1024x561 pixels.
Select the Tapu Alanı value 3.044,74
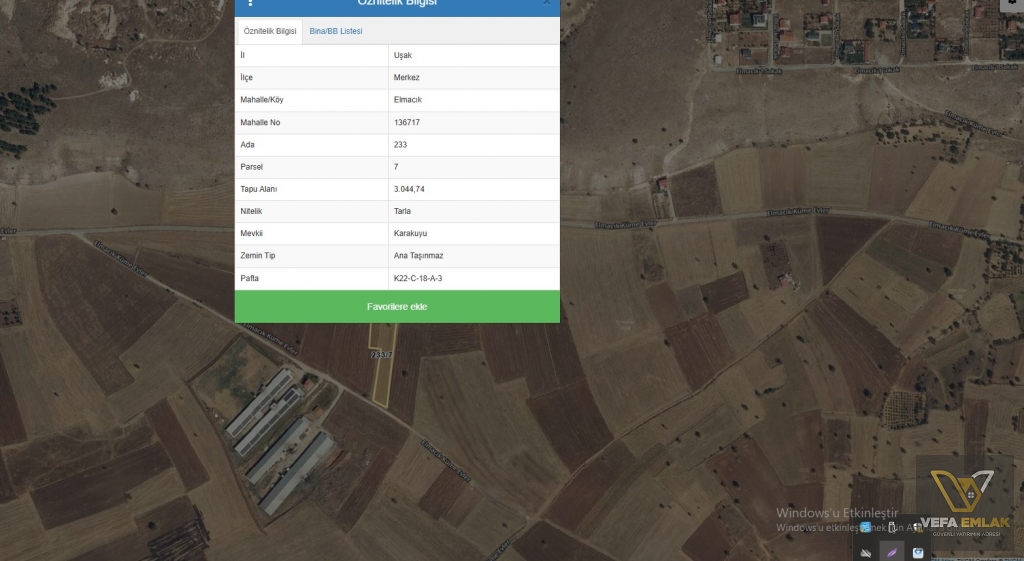click(409, 189)
